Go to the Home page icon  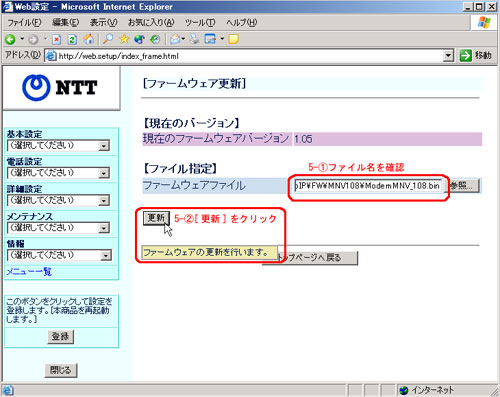(x=89, y=39)
